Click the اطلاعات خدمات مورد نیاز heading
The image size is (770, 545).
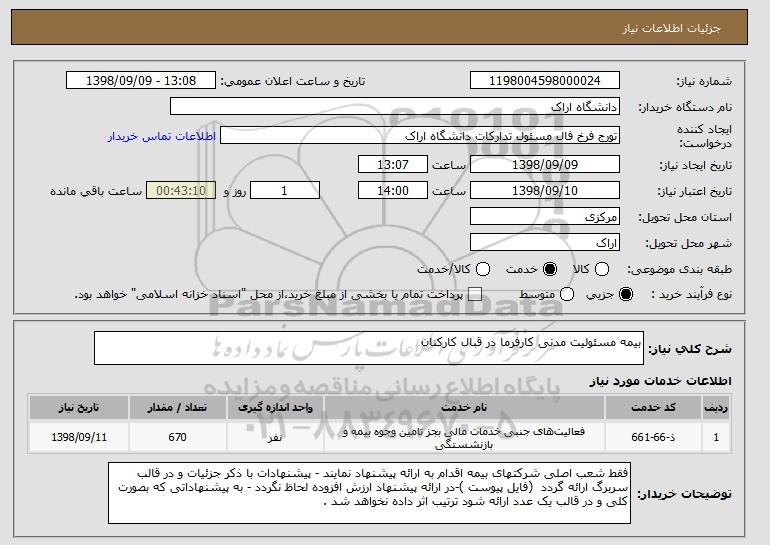click(x=660, y=381)
